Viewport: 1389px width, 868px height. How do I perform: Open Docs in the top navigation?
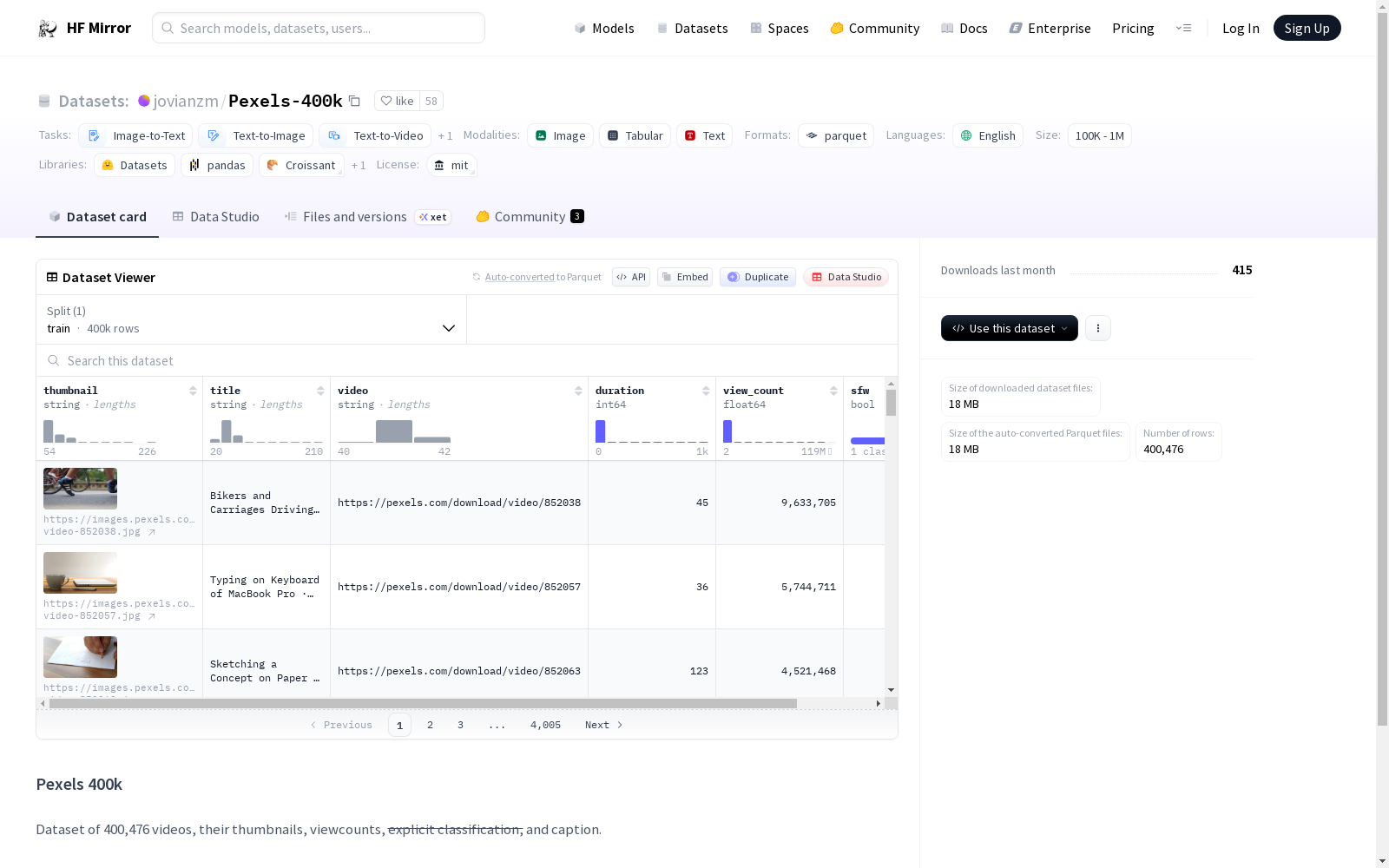[964, 28]
